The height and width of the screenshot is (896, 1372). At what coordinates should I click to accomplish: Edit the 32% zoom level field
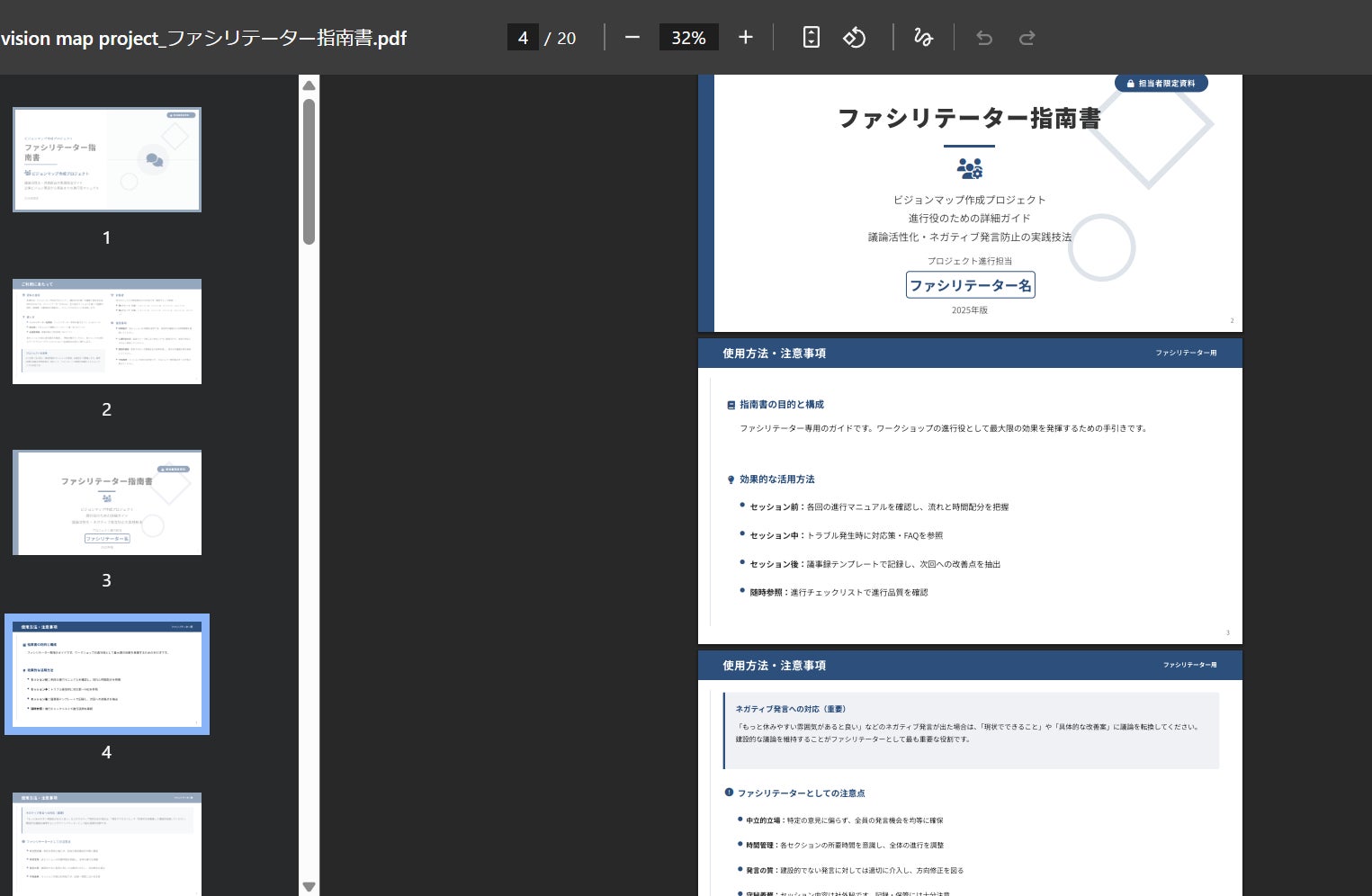click(x=688, y=38)
